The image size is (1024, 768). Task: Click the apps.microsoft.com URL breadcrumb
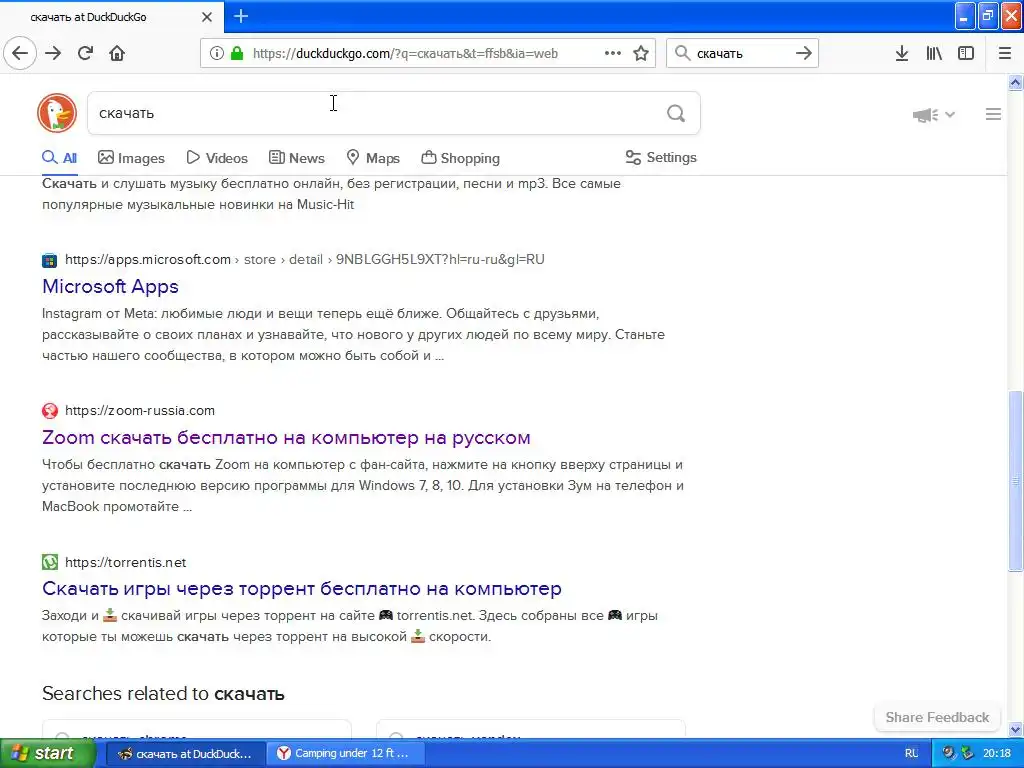pyautogui.click(x=304, y=260)
